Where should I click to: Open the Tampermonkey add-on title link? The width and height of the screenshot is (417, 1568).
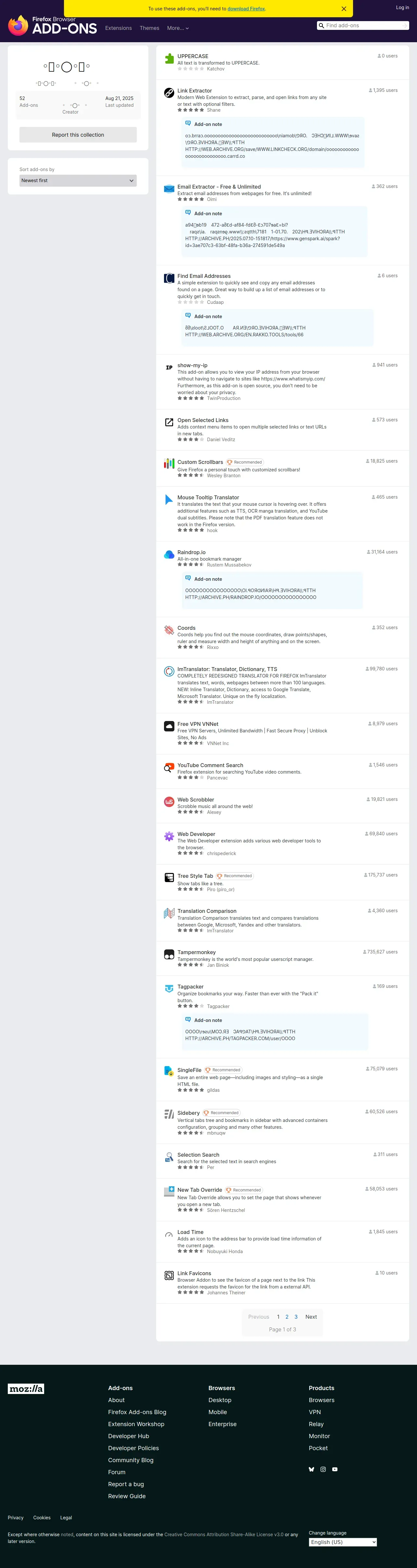(196, 952)
